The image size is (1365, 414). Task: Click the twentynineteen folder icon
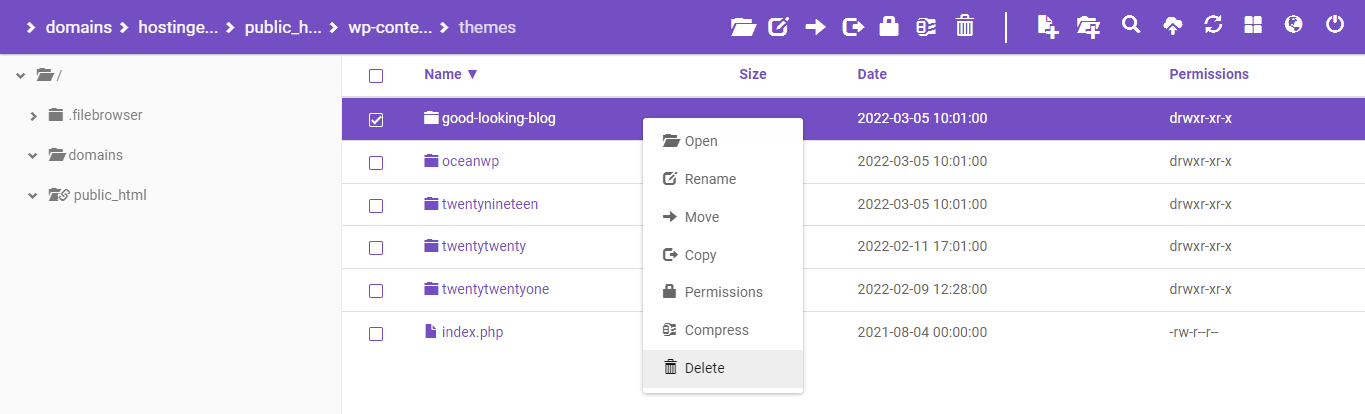click(431, 204)
